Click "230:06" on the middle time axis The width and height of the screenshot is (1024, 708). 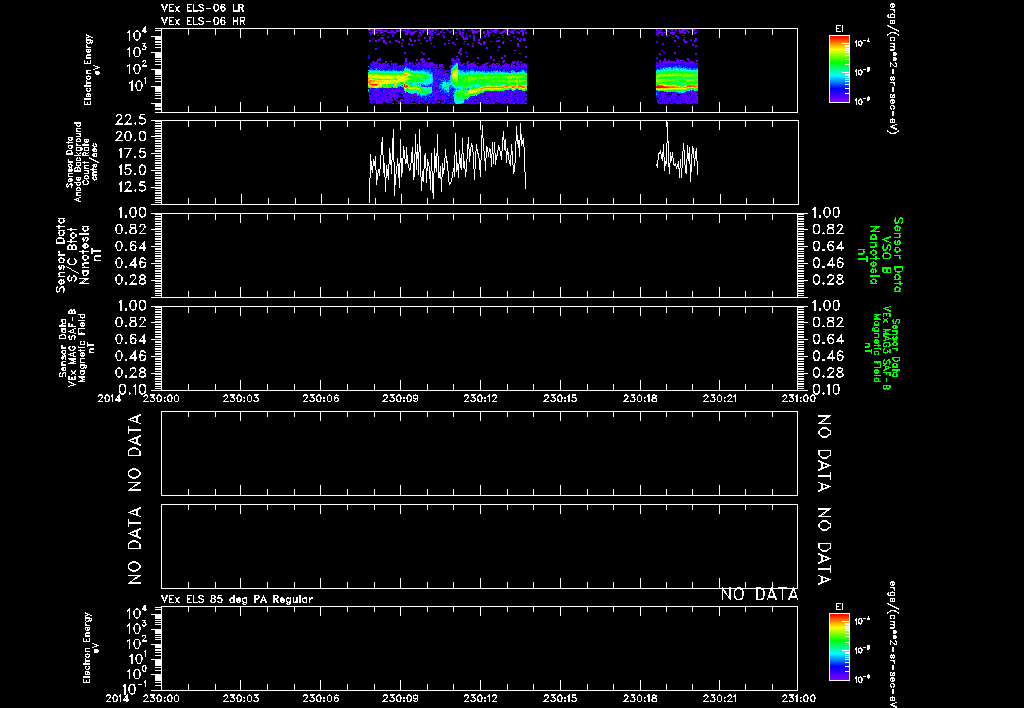point(321,397)
